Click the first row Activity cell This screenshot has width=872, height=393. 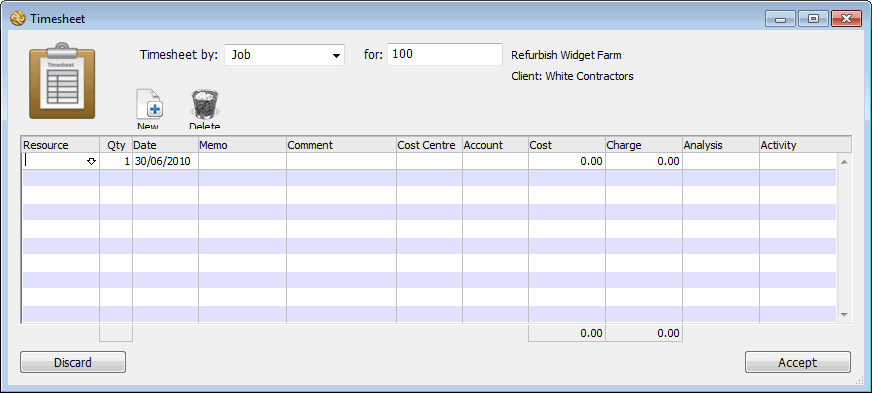[x=798, y=162]
